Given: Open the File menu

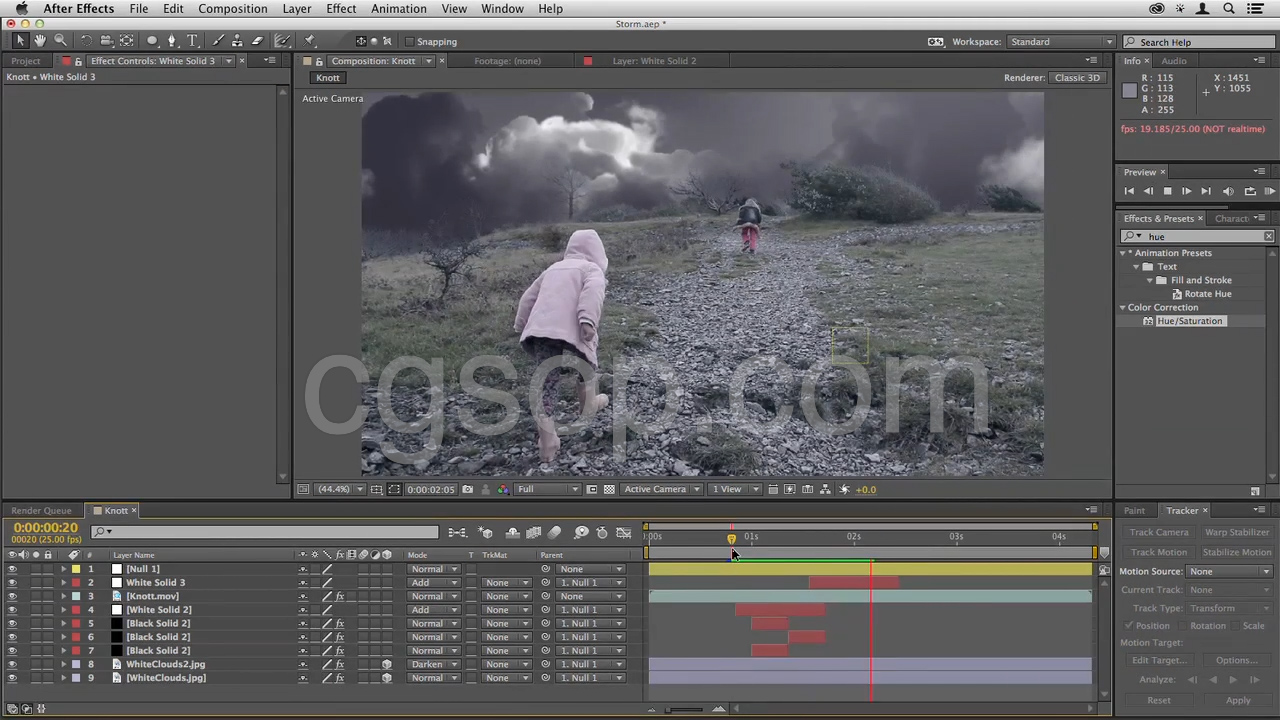Looking at the screenshot, I should pyautogui.click(x=138, y=9).
